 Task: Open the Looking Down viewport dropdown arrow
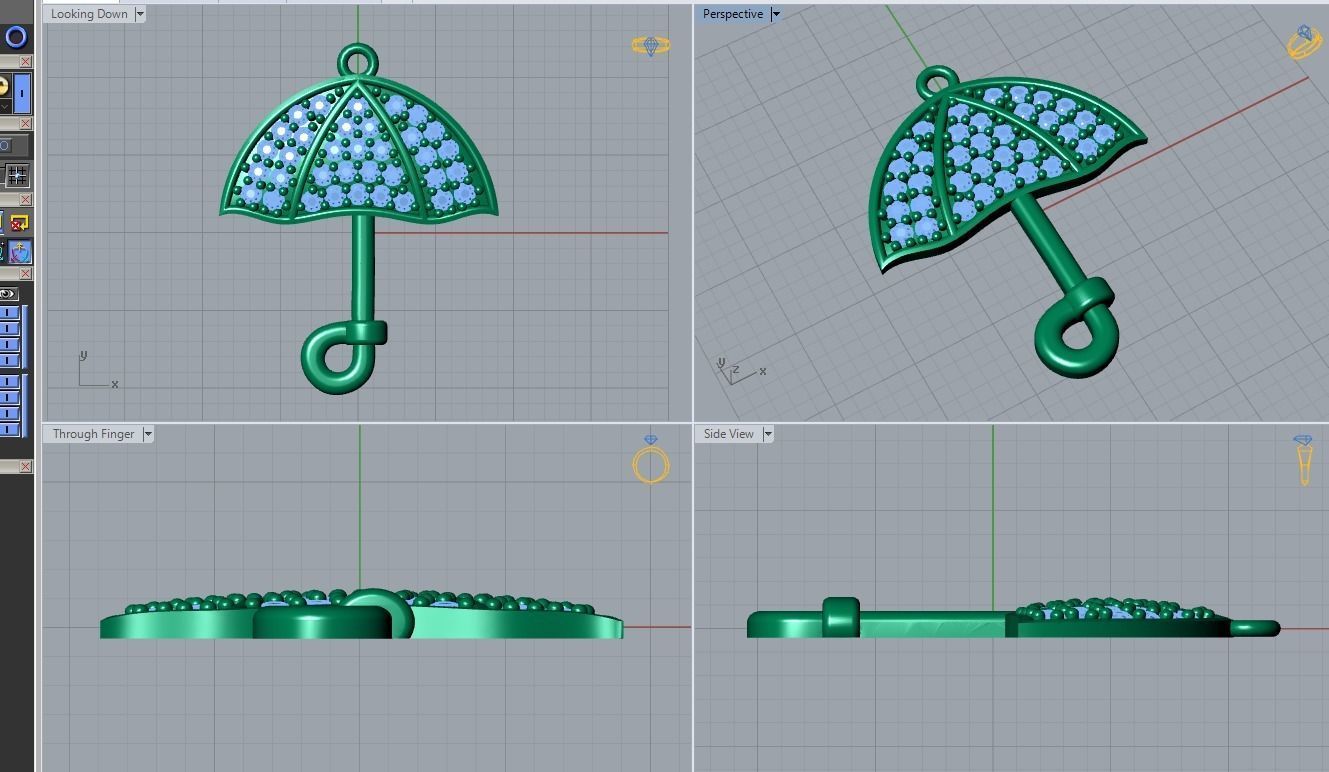coord(140,14)
